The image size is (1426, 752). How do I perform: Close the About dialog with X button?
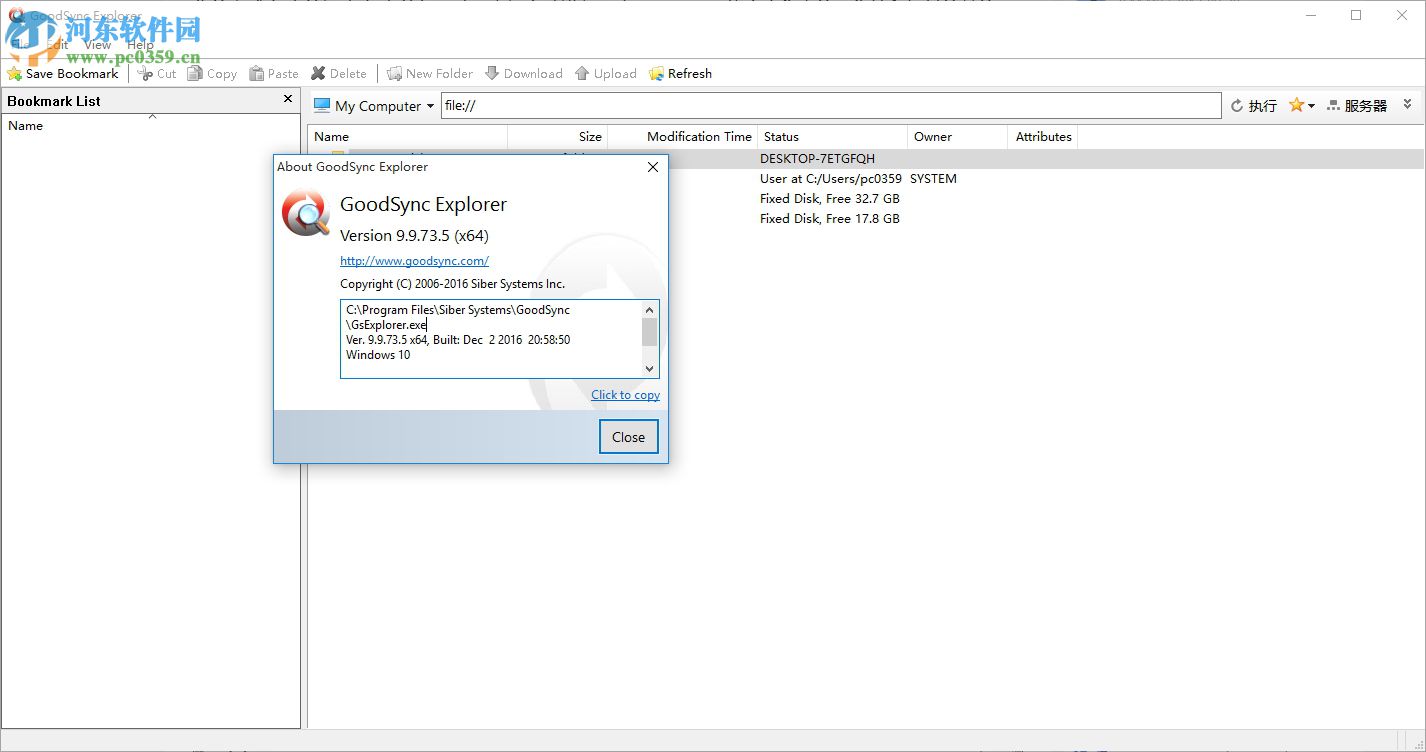tap(653, 167)
